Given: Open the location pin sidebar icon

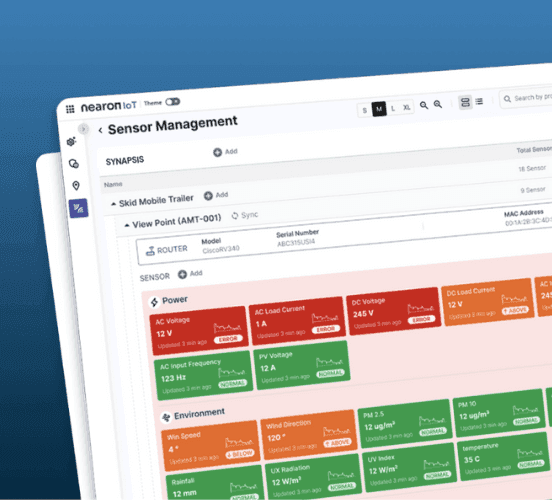Looking at the screenshot, I should [76, 185].
